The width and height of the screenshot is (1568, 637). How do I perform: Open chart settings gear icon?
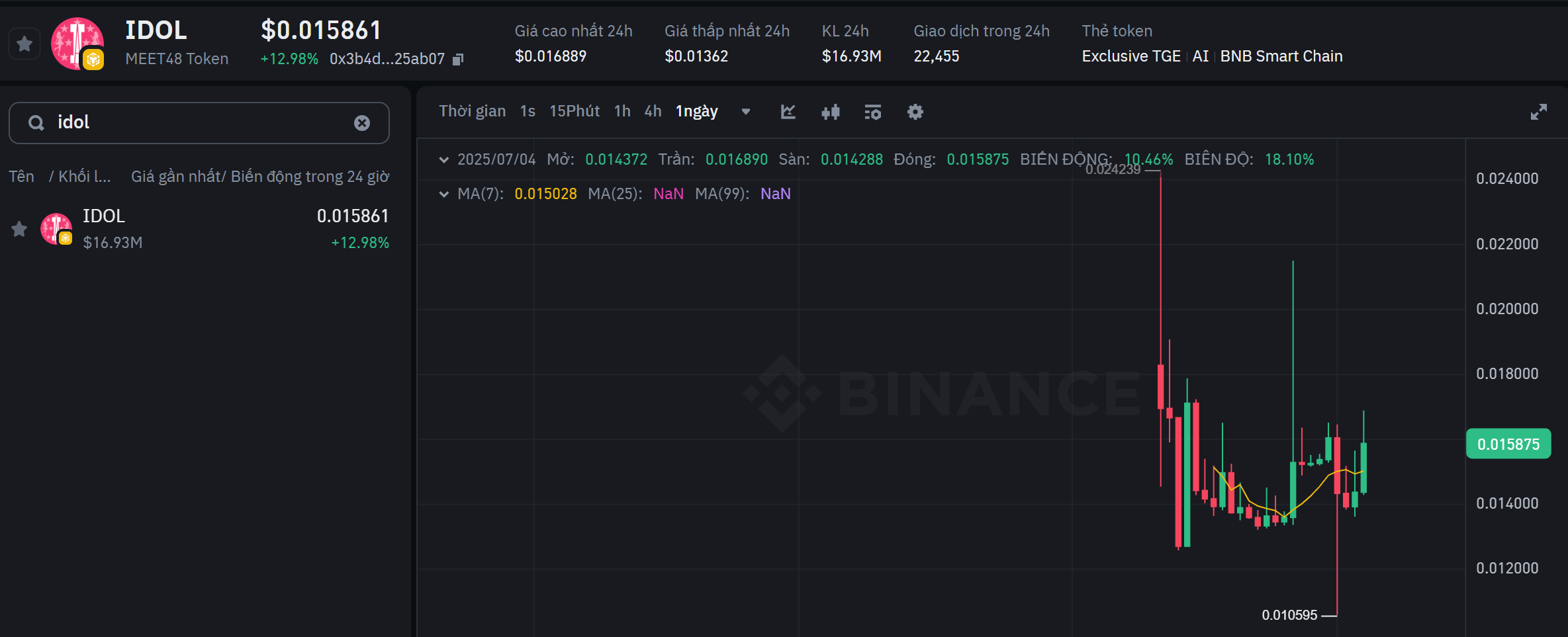coord(915,112)
